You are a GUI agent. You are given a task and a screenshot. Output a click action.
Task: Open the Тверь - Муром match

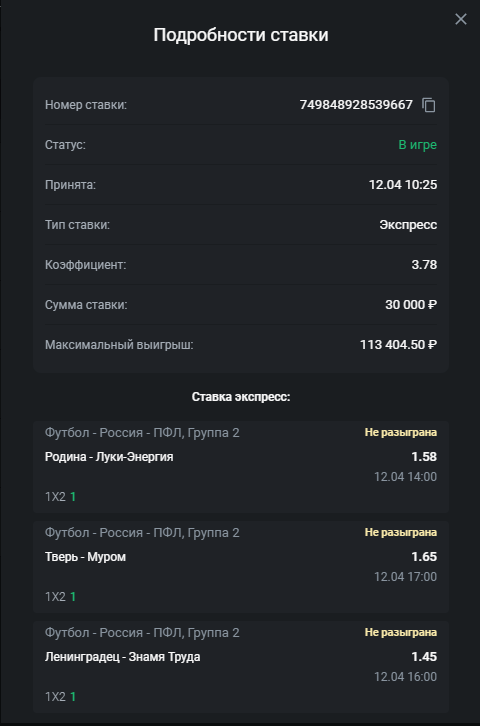click(x=85, y=557)
